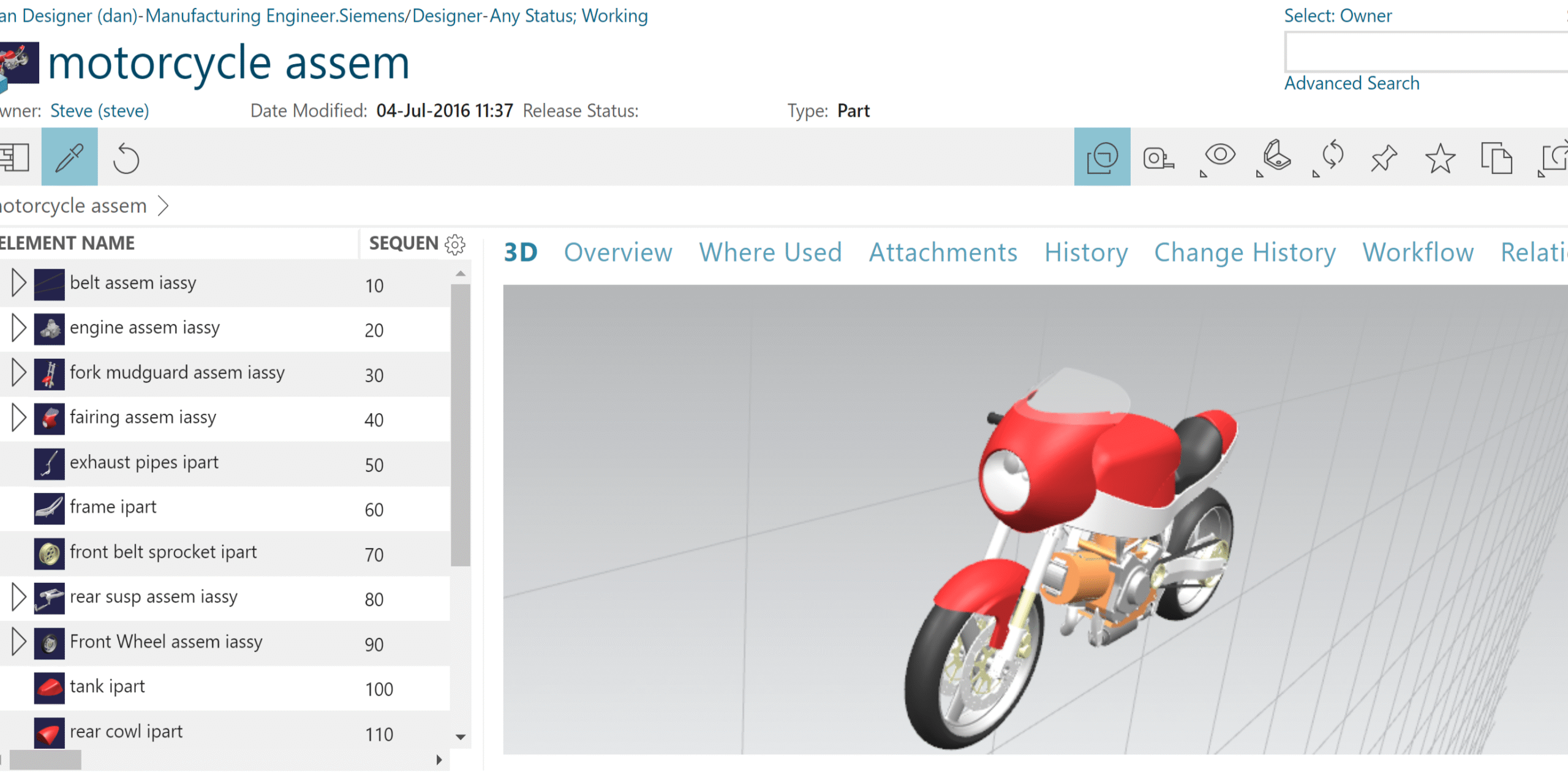The width and height of the screenshot is (1568, 780).
Task: Click the image capture camera icon
Action: coord(1158,158)
